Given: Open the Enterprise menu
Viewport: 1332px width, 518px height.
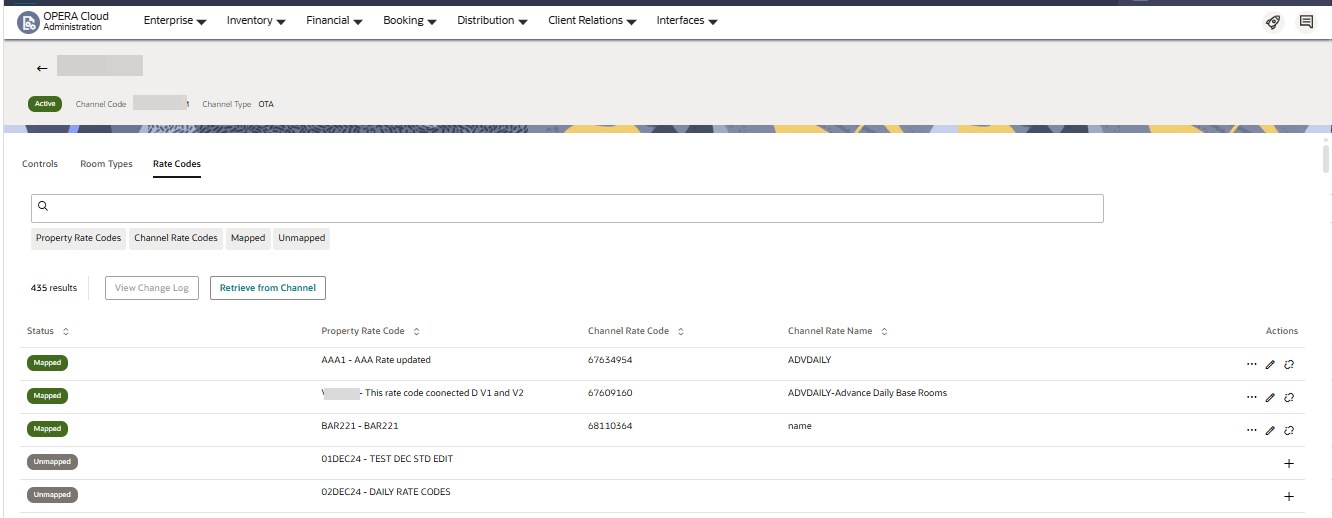Looking at the screenshot, I should click(x=175, y=21).
